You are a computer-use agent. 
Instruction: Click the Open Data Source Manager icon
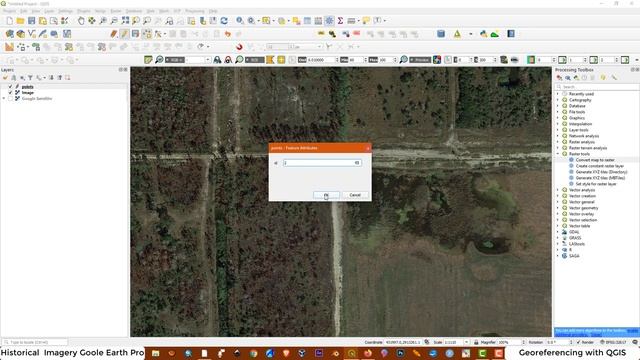coord(9,34)
